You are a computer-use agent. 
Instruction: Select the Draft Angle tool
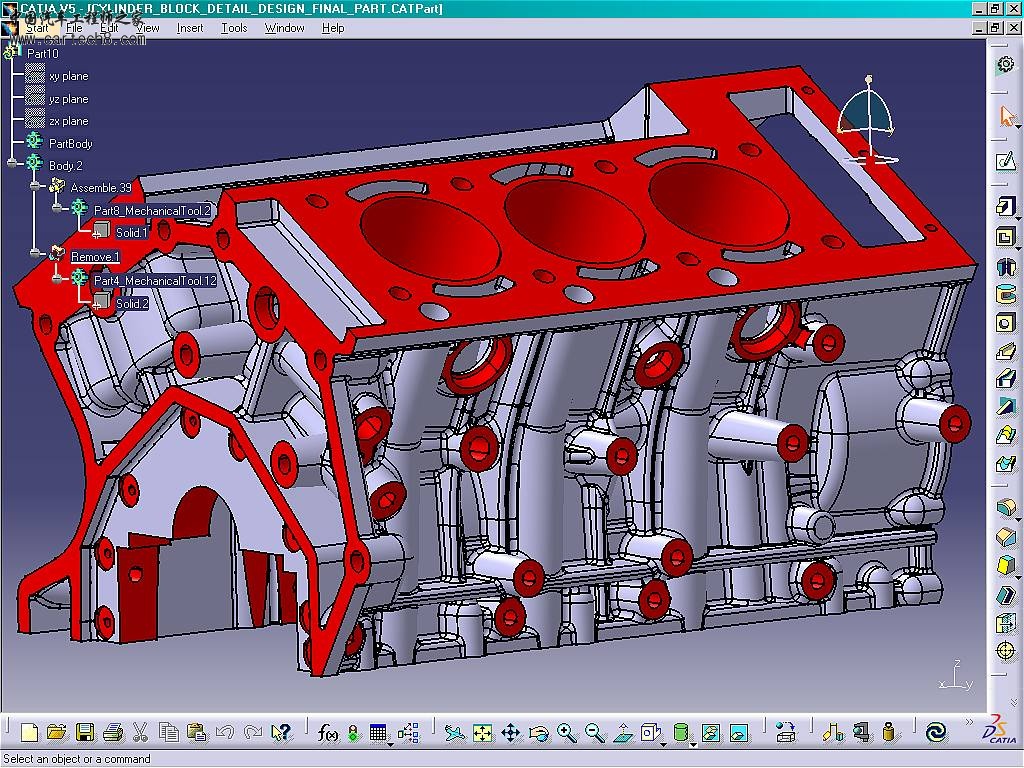[1006, 565]
